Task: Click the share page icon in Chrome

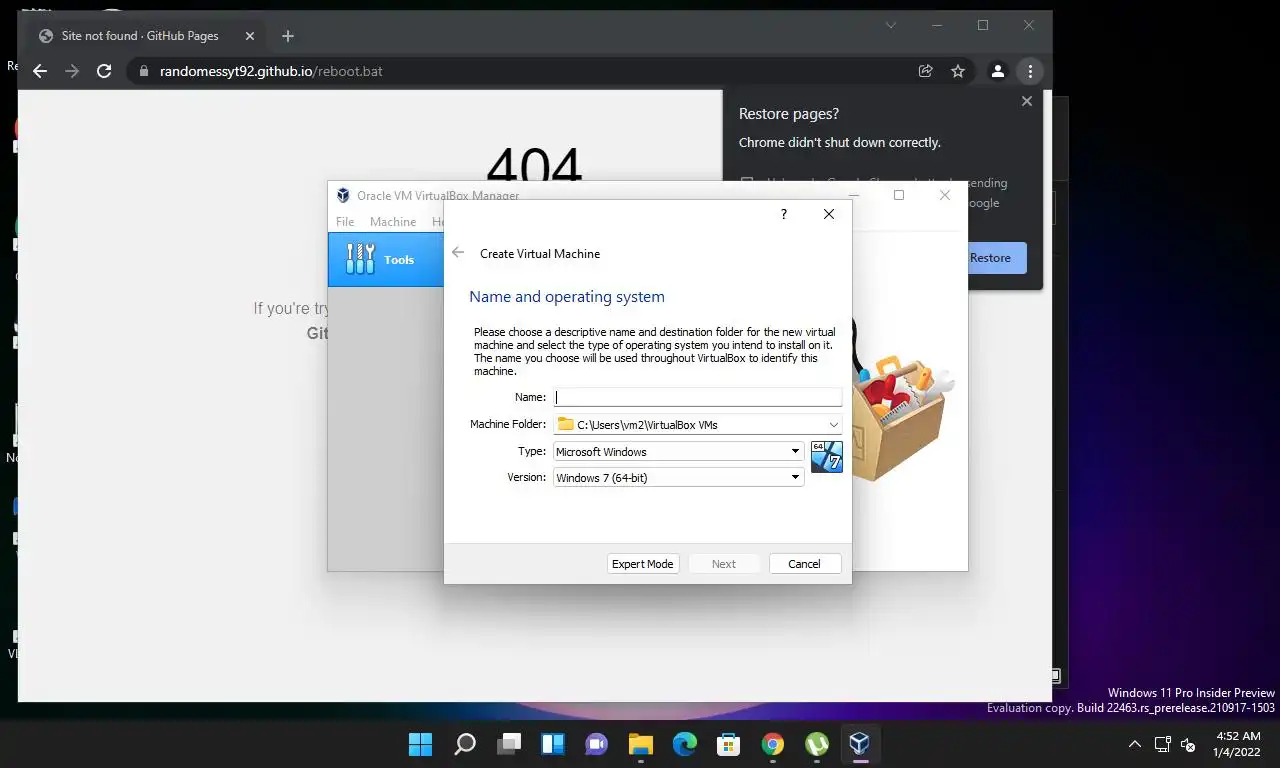Action: point(926,71)
